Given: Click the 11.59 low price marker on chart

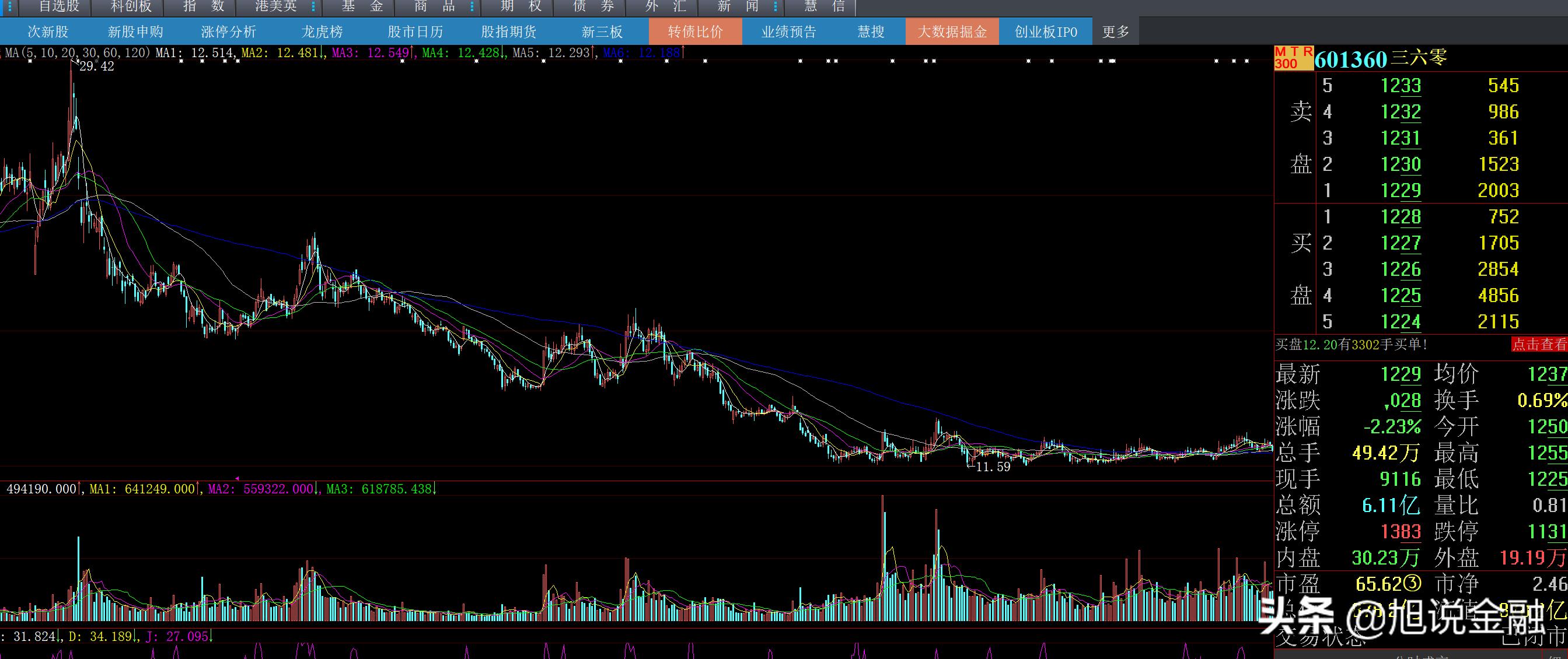Looking at the screenshot, I should point(991,467).
